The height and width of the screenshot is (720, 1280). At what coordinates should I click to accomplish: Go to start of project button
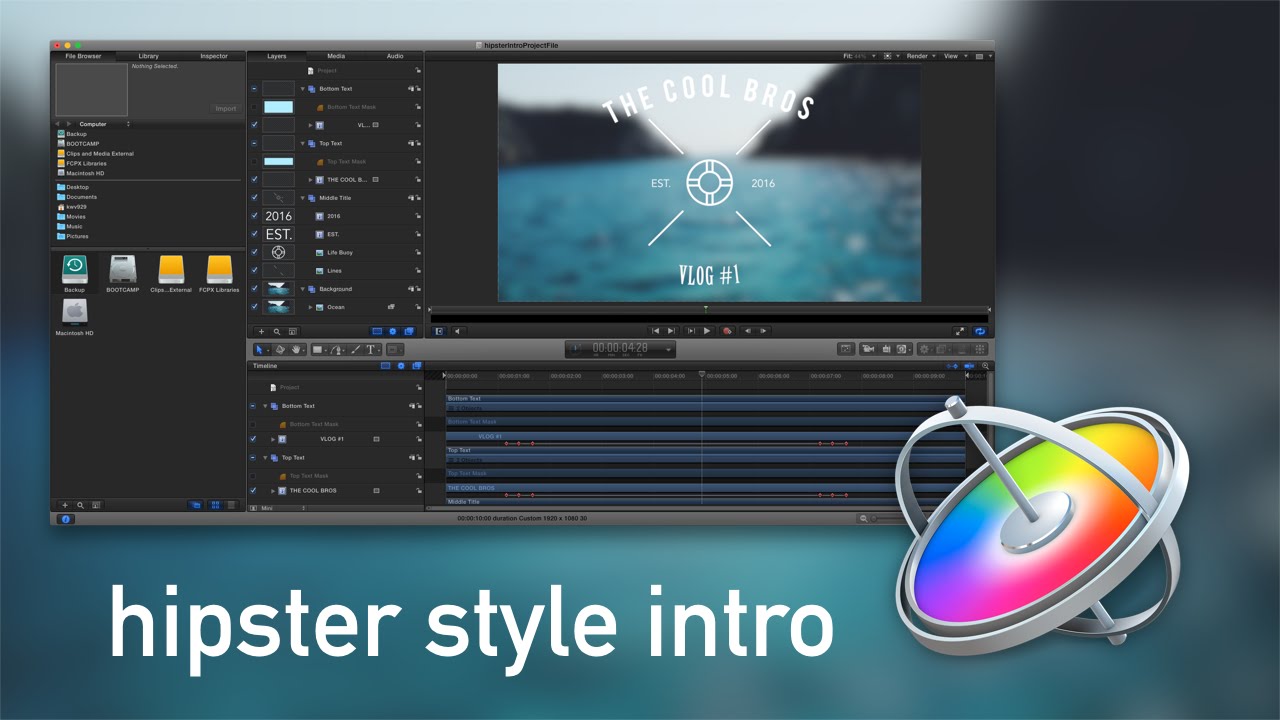click(656, 330)
